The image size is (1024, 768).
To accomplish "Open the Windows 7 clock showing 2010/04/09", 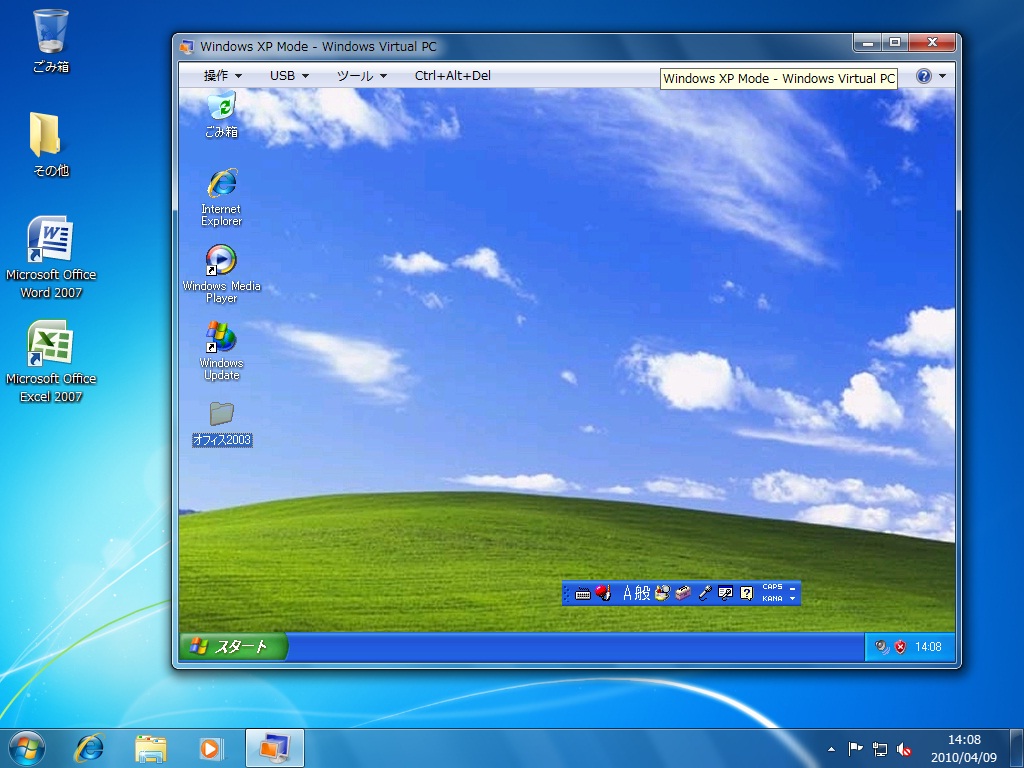I will point(964,748).
